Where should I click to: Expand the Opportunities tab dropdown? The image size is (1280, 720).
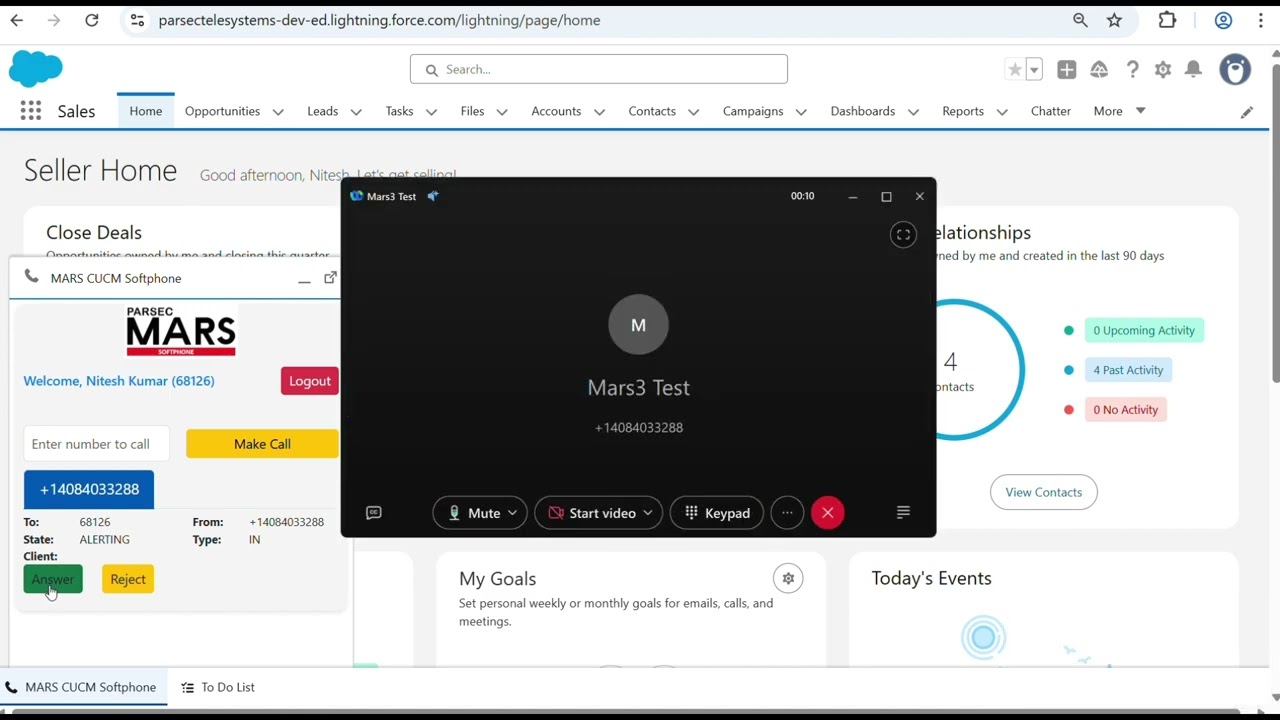pyautogui.click(x=278, y=112)
